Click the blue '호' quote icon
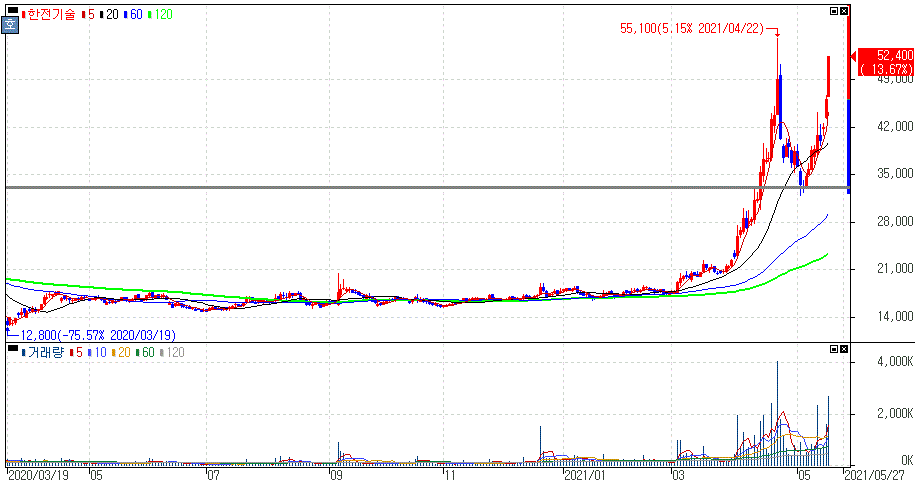Viewport: 915px width, 483px height. pos(11,24)
